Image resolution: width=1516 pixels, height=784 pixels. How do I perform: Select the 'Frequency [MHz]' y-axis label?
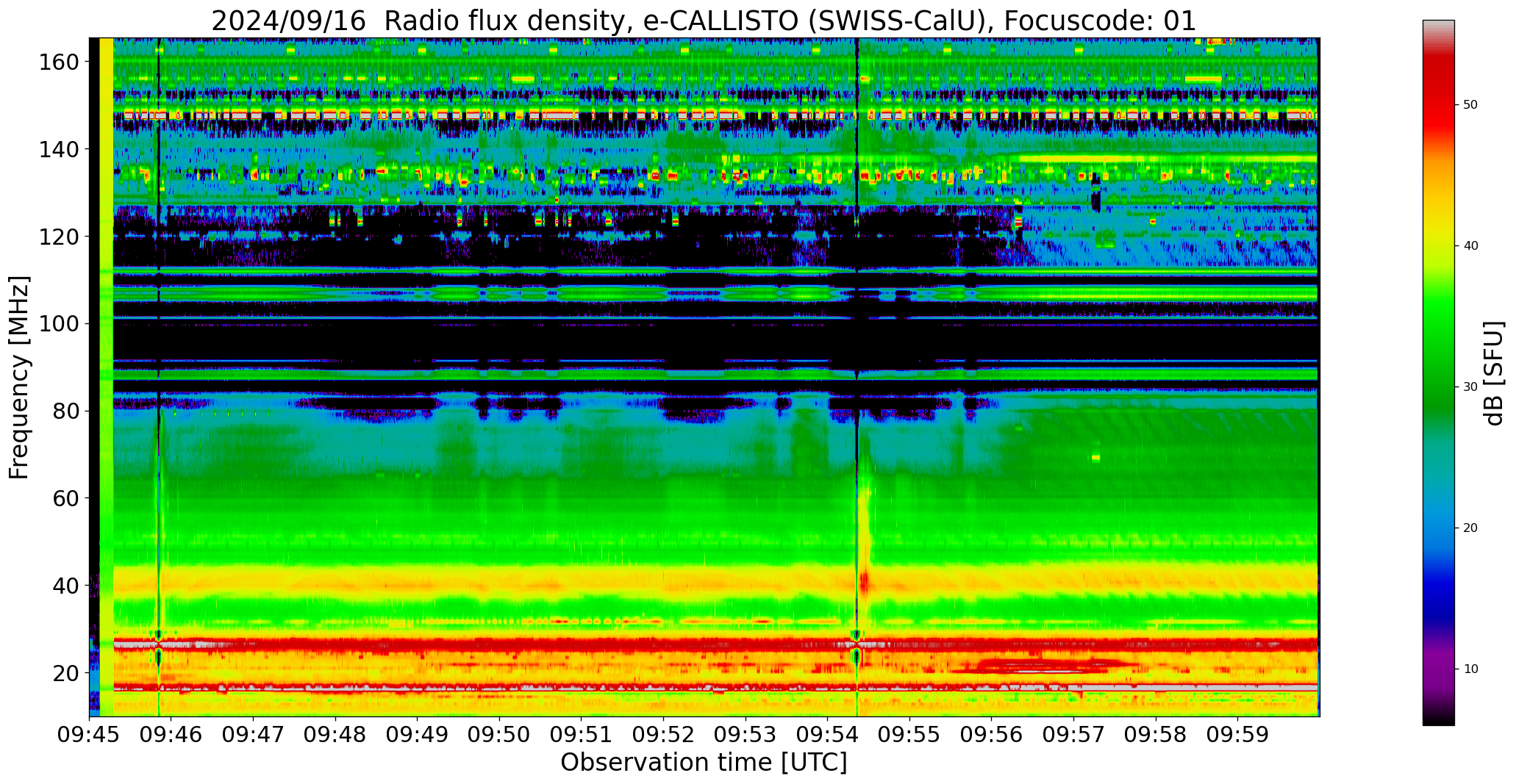20,377
